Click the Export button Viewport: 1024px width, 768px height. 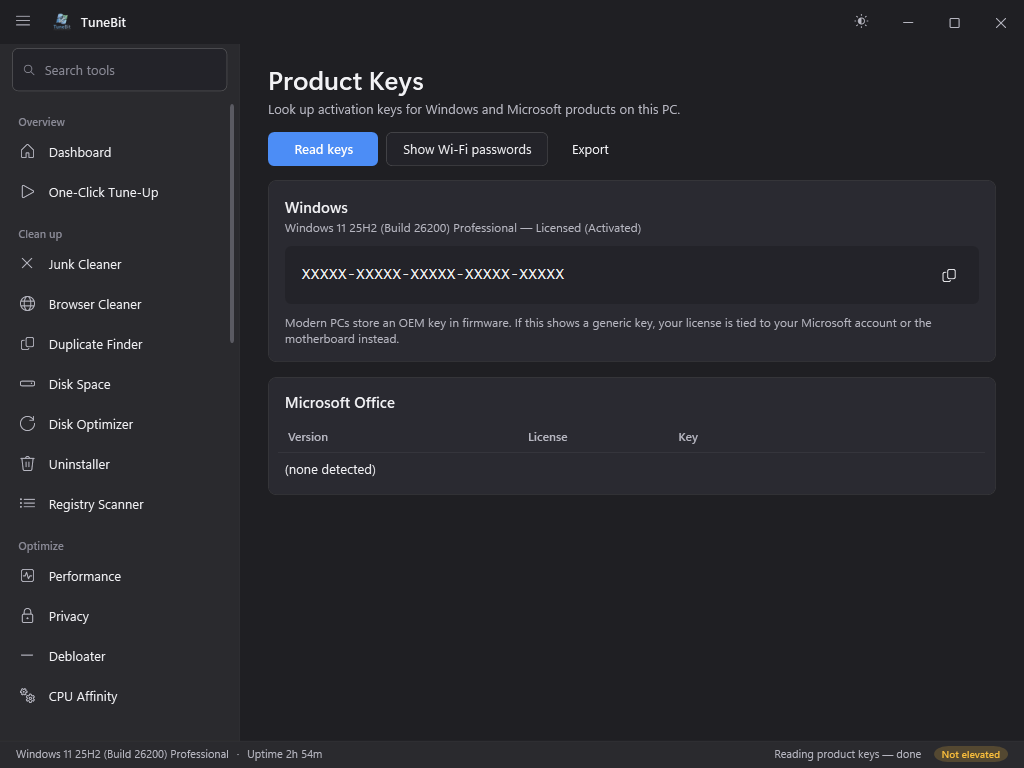coord(590,149)
